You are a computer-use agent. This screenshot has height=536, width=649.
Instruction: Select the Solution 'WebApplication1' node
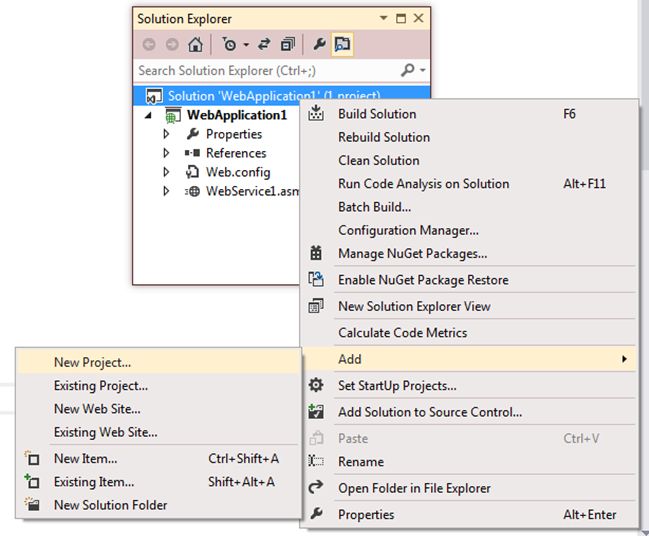pyautogui.click(x=281, y=96)
